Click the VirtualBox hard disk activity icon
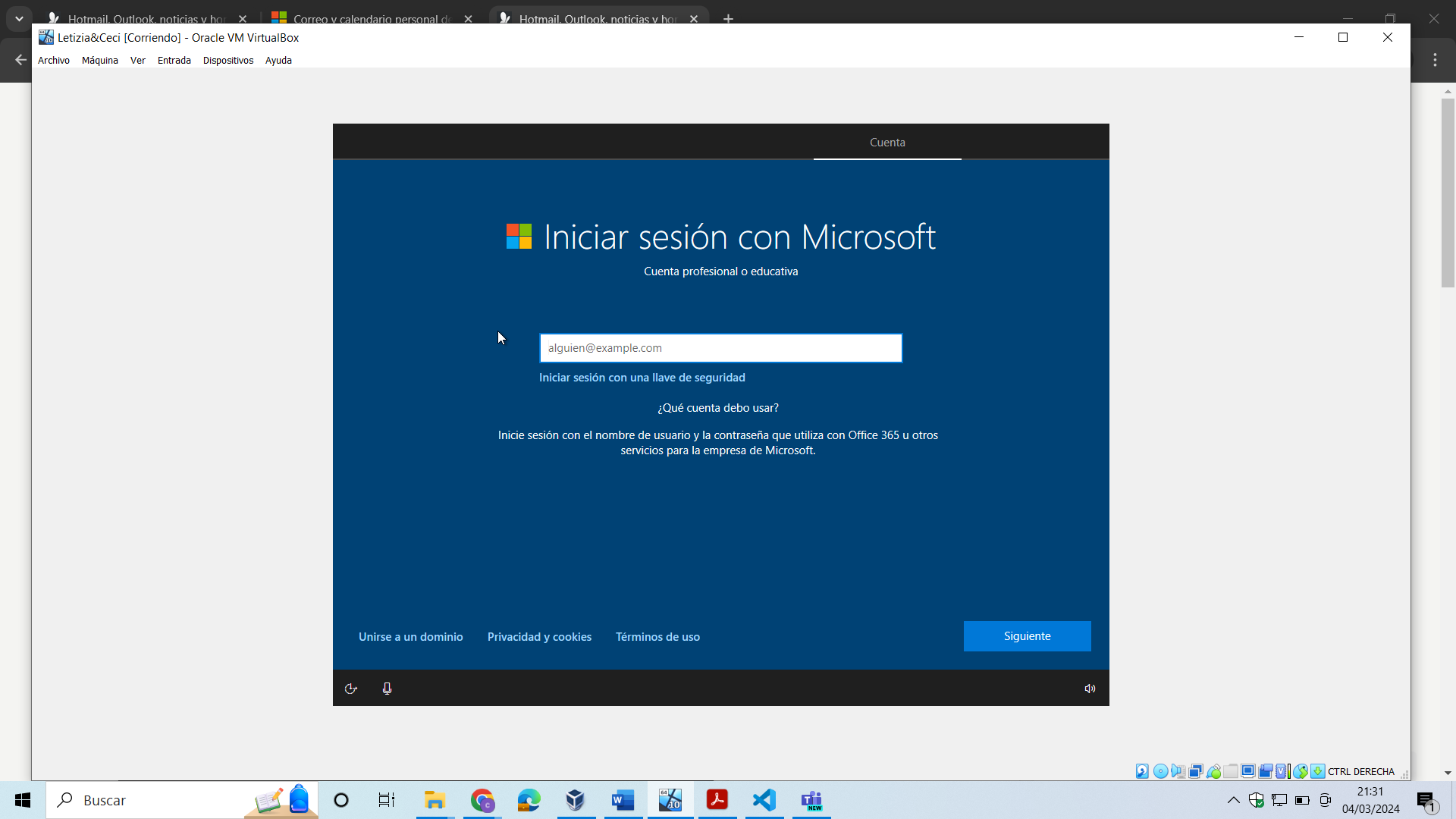 [1142, 771]
